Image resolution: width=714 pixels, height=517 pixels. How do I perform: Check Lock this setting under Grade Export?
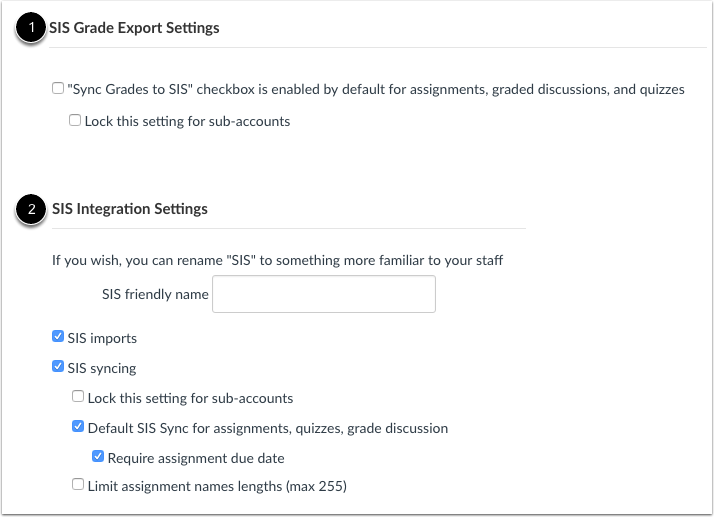tap(75, 120)
